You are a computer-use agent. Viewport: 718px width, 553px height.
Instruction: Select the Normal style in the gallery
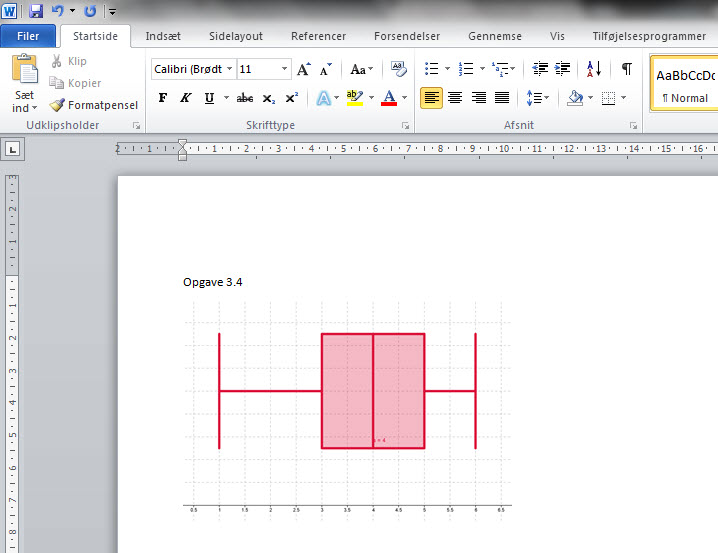pyautogui.click(x=685, y=86)
